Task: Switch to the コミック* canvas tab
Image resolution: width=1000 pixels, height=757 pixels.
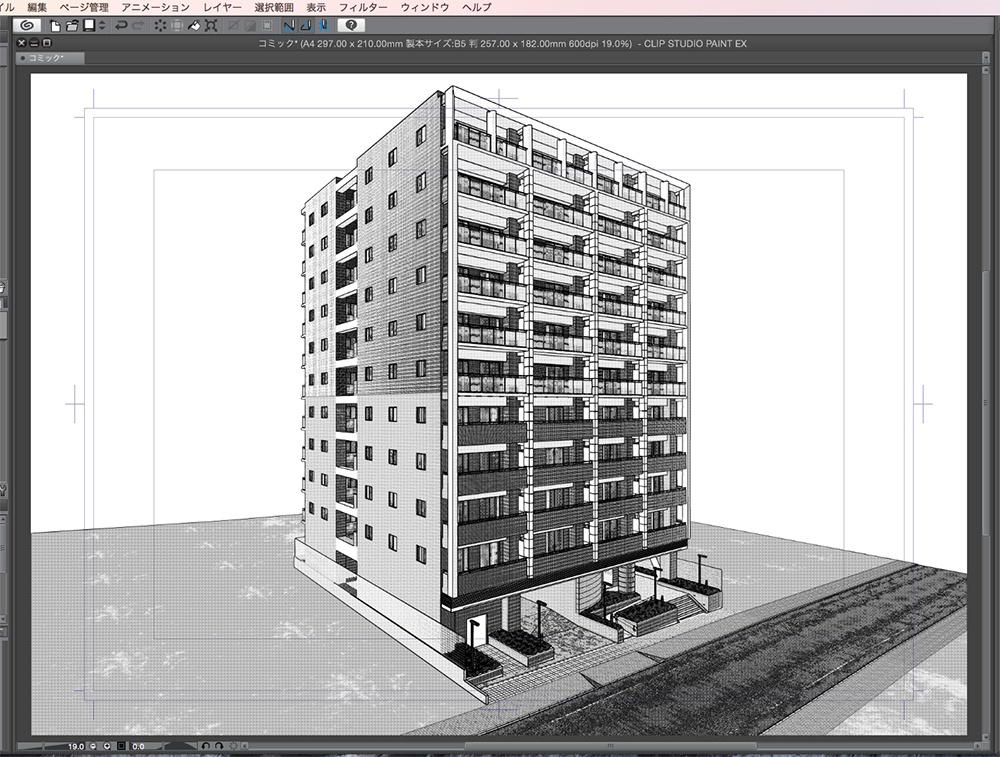Action: (45, 58)
